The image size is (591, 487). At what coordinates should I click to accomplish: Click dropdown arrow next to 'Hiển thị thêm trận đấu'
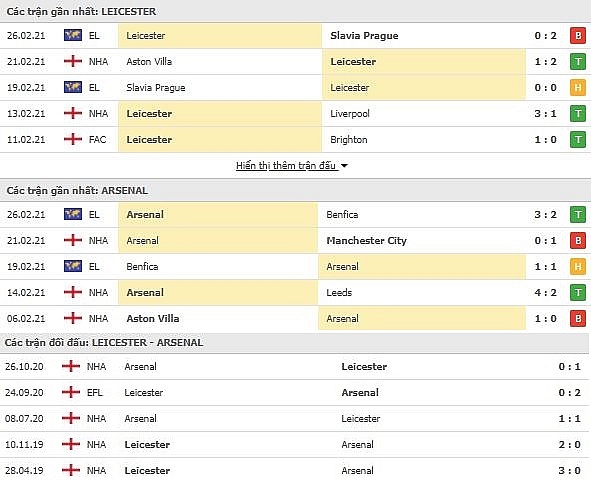pos(344,165)
